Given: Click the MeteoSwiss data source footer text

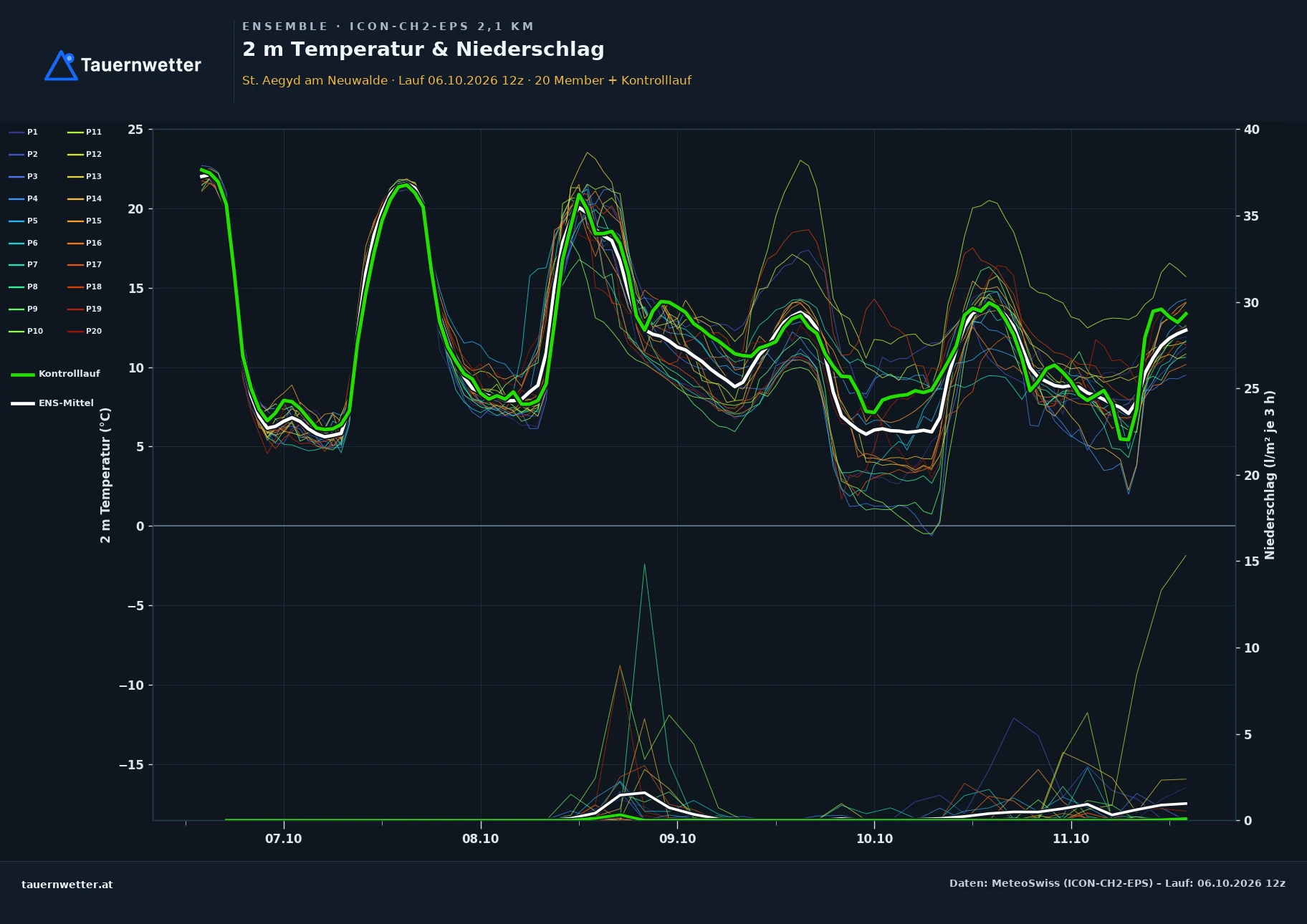Looking at the screenshot, I should tap(1117, 883).
